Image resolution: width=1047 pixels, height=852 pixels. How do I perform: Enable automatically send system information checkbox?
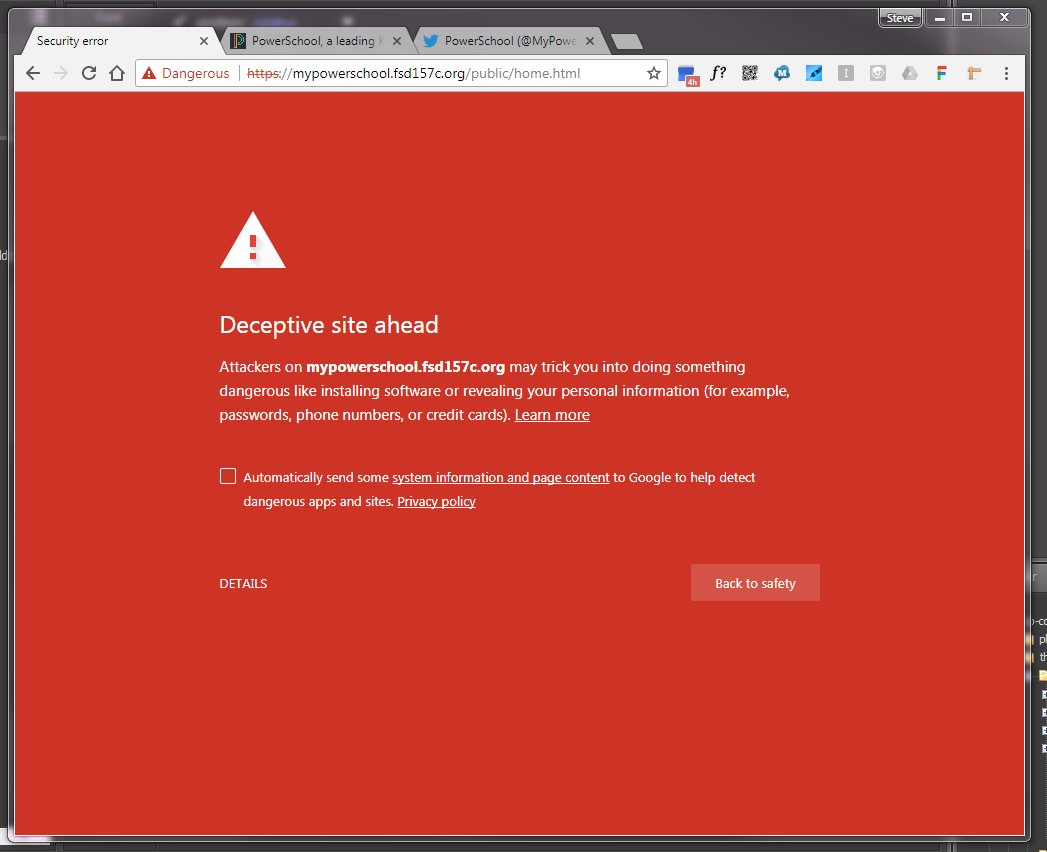coord(228,476)
